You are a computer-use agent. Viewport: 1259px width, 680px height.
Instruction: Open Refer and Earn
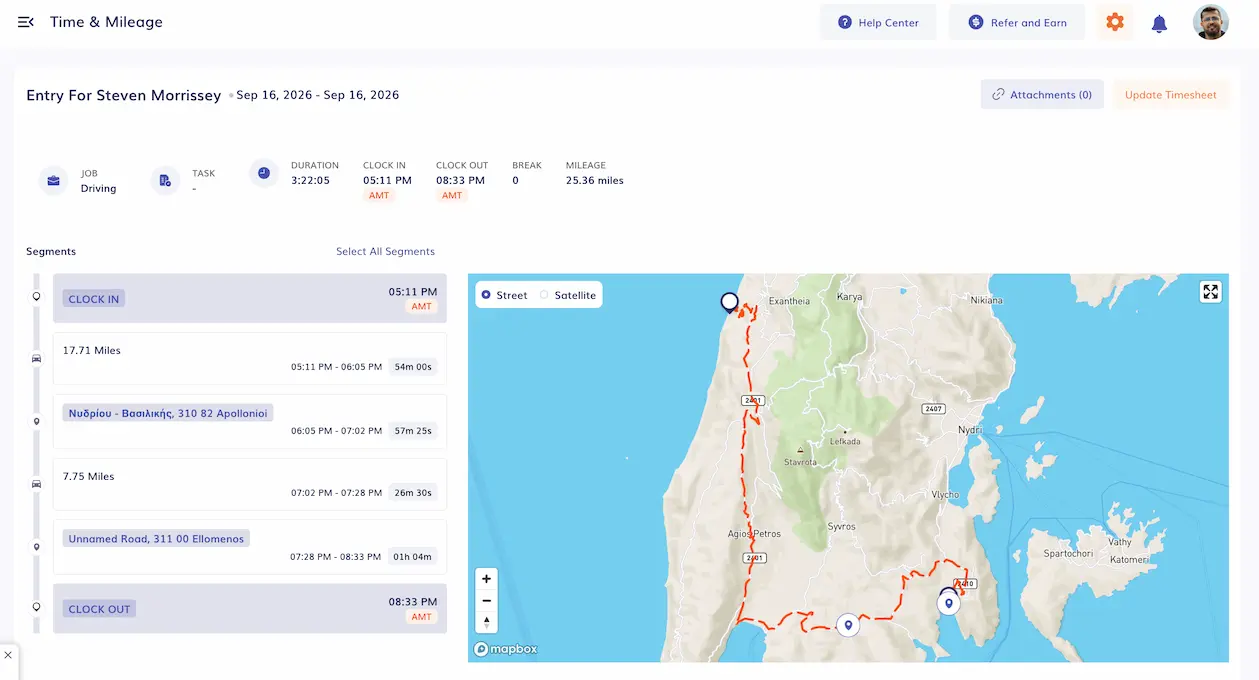point(1017,22)
